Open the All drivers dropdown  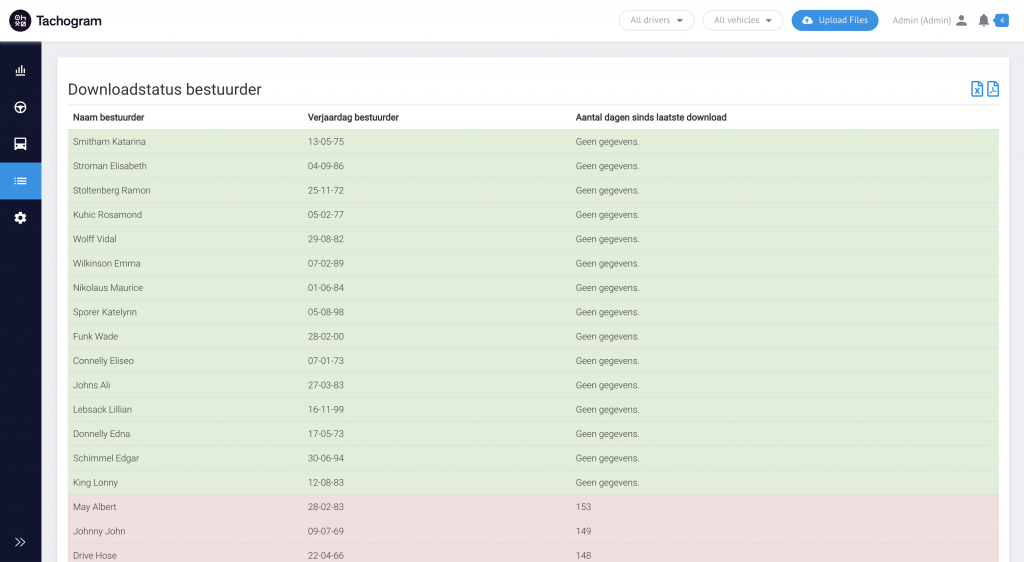(656, 20)
